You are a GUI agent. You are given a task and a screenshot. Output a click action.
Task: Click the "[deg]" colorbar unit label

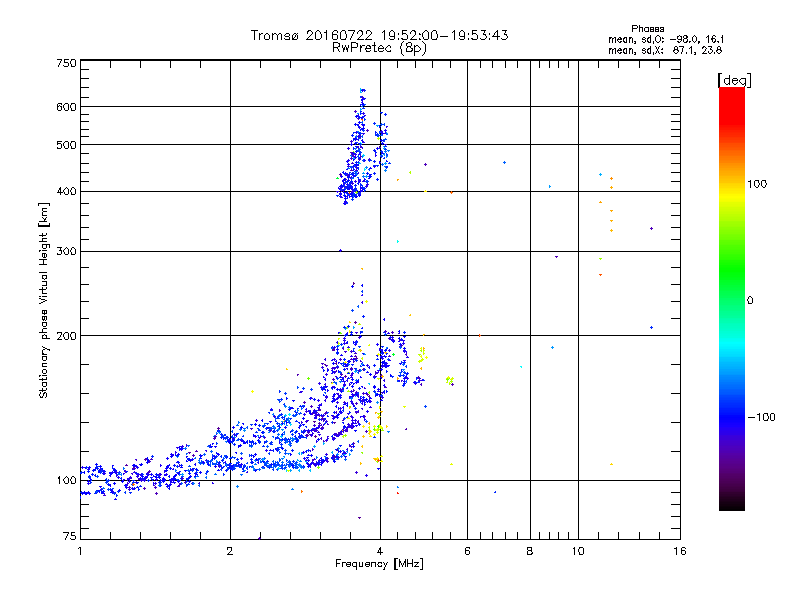[x=734, y=80]
